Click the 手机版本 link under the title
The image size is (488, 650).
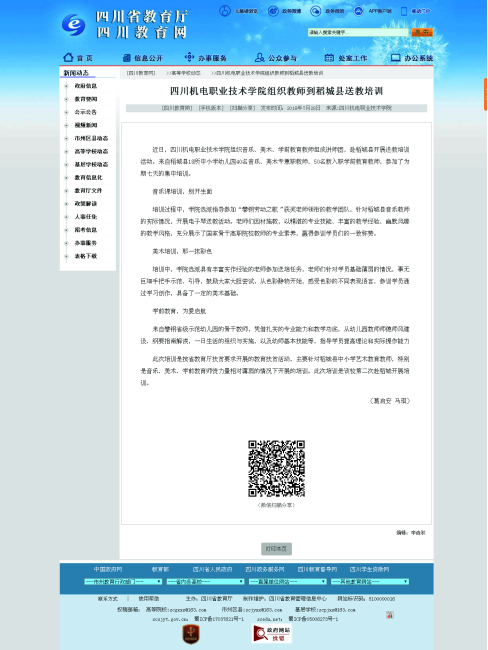tap(211, 108)
